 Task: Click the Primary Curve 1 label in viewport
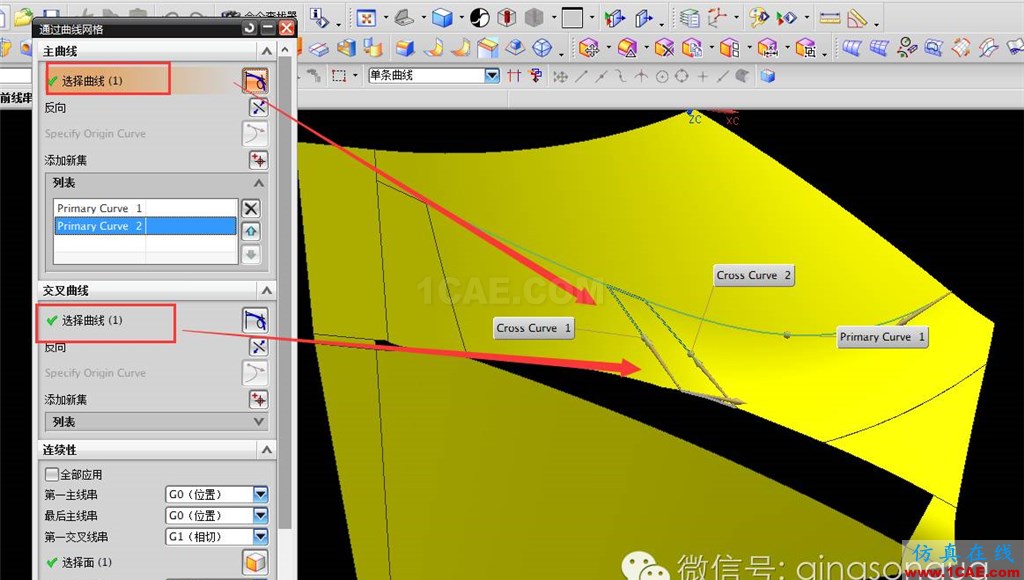tap(882, 336)
